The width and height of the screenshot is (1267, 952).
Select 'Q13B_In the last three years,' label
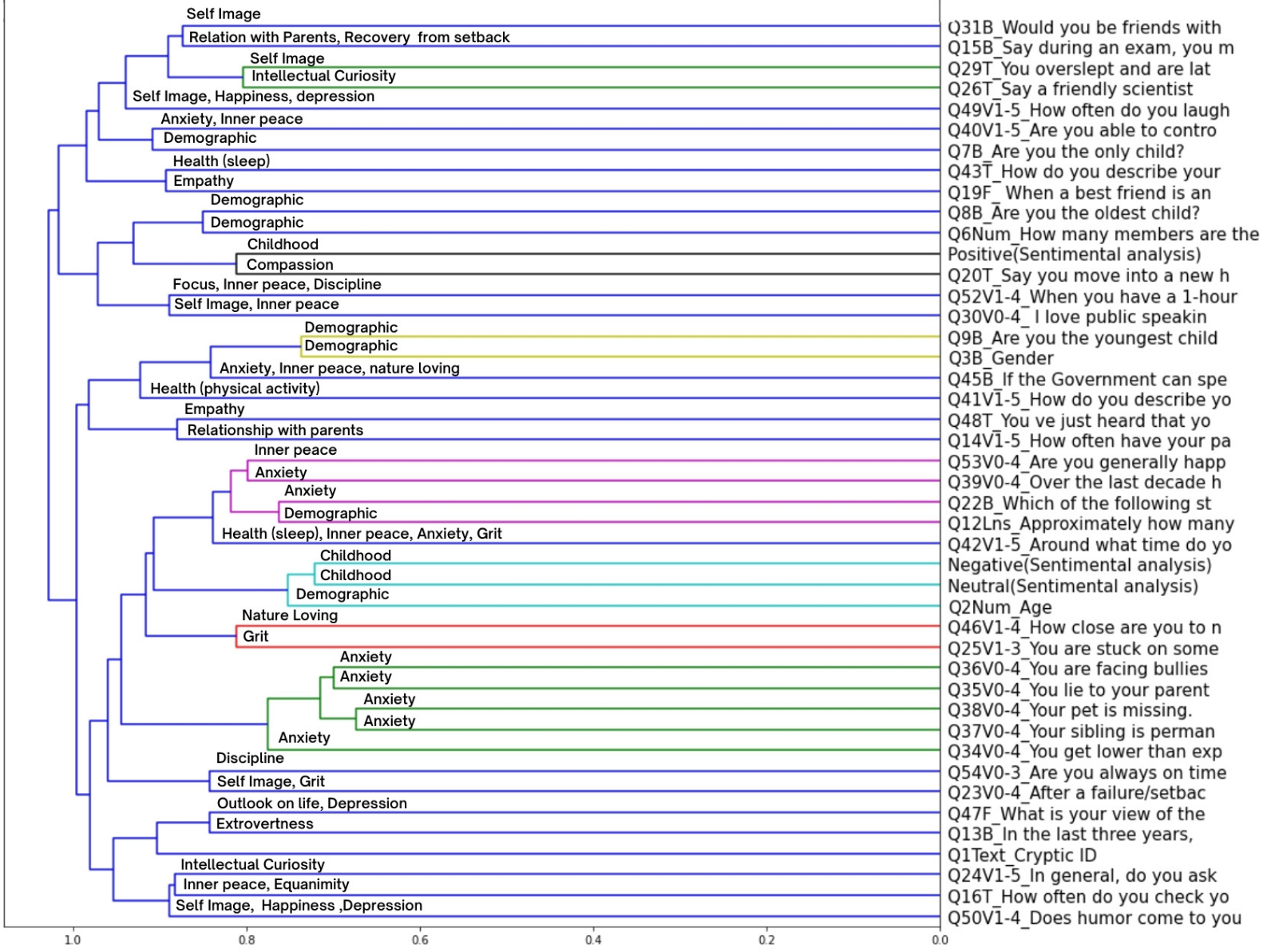click(1070, 834)
